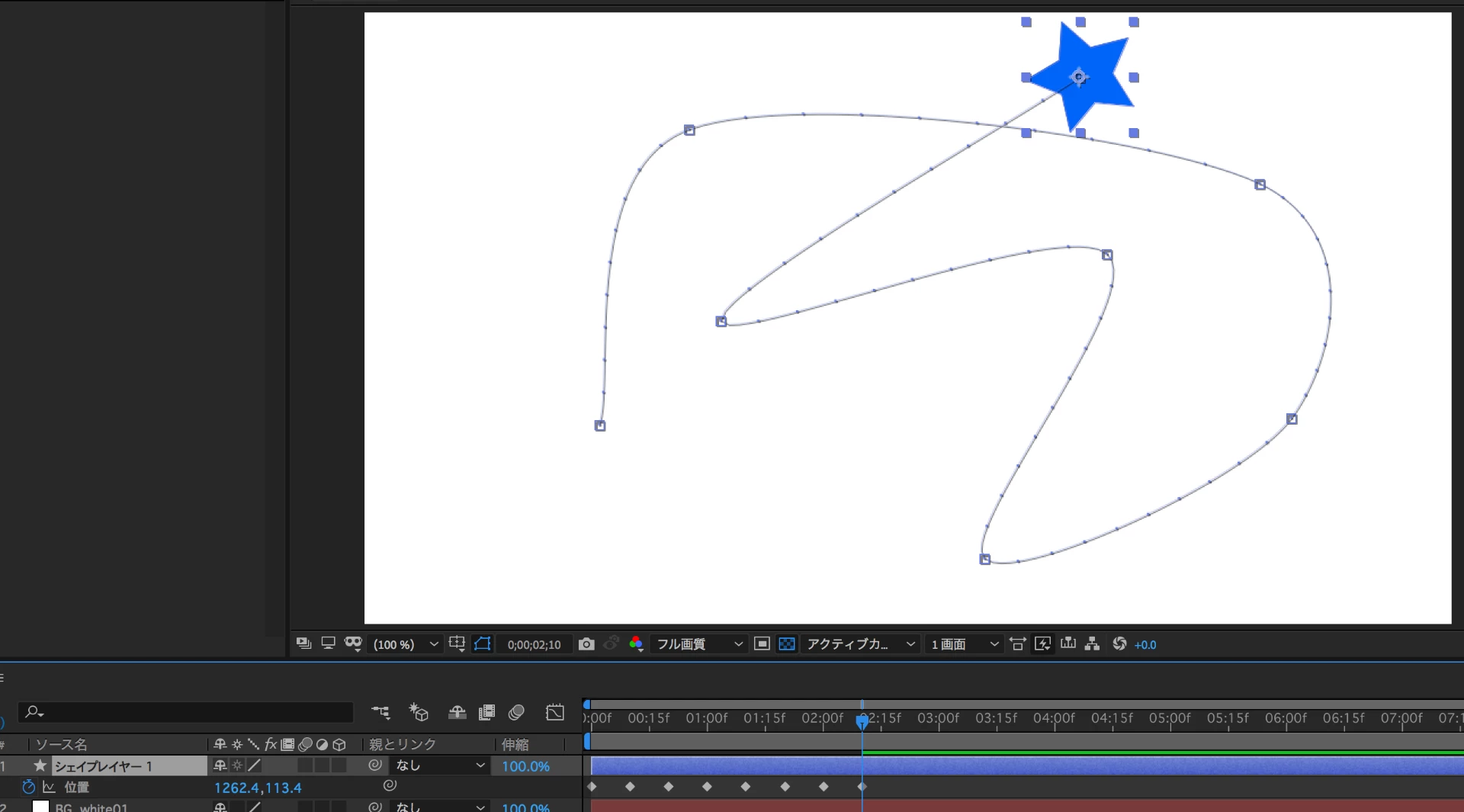Open composition mini-flowchart in timeline
The width and height of the screenshot is (1464, 812).
click(380, 712)
